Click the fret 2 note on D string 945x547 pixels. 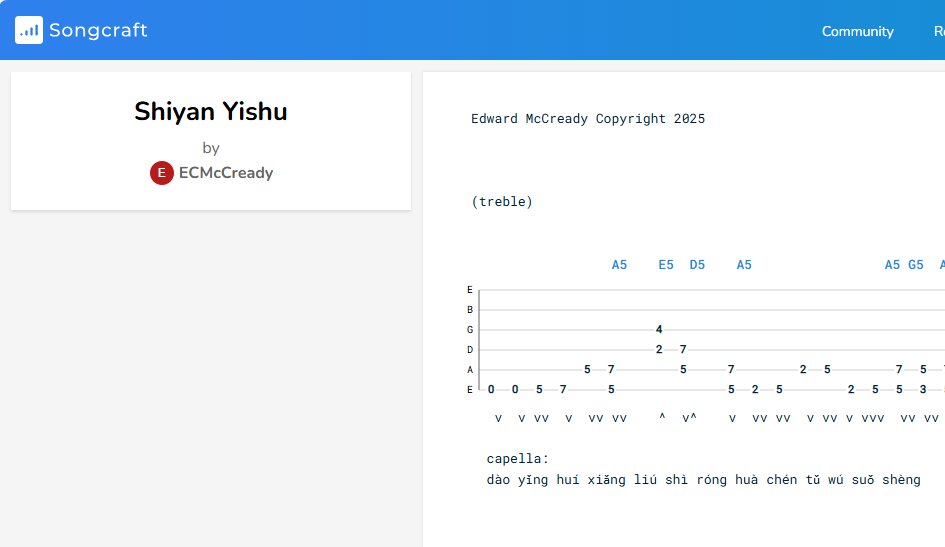[659, 349]
